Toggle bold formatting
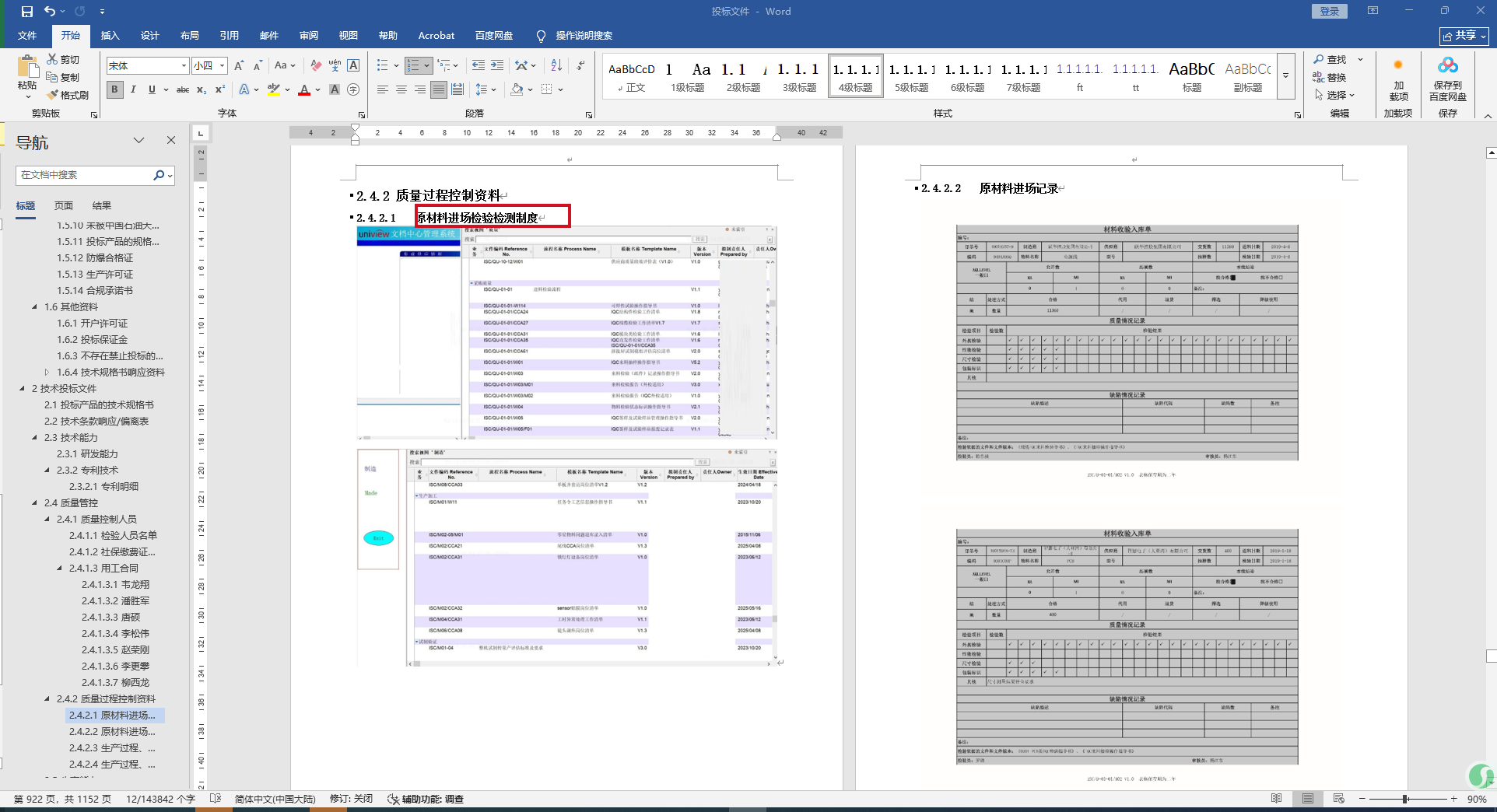The height and width of the screenshot is (812, 1497). (x=114, y=89)
